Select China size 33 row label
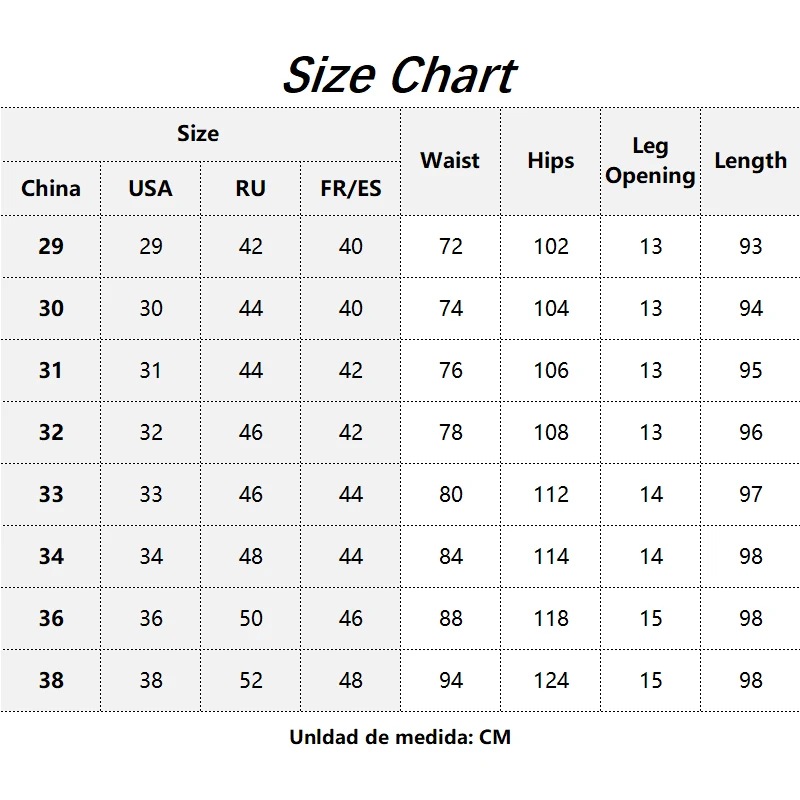Screen dimensions: 800x800 (x=50, y=494)
